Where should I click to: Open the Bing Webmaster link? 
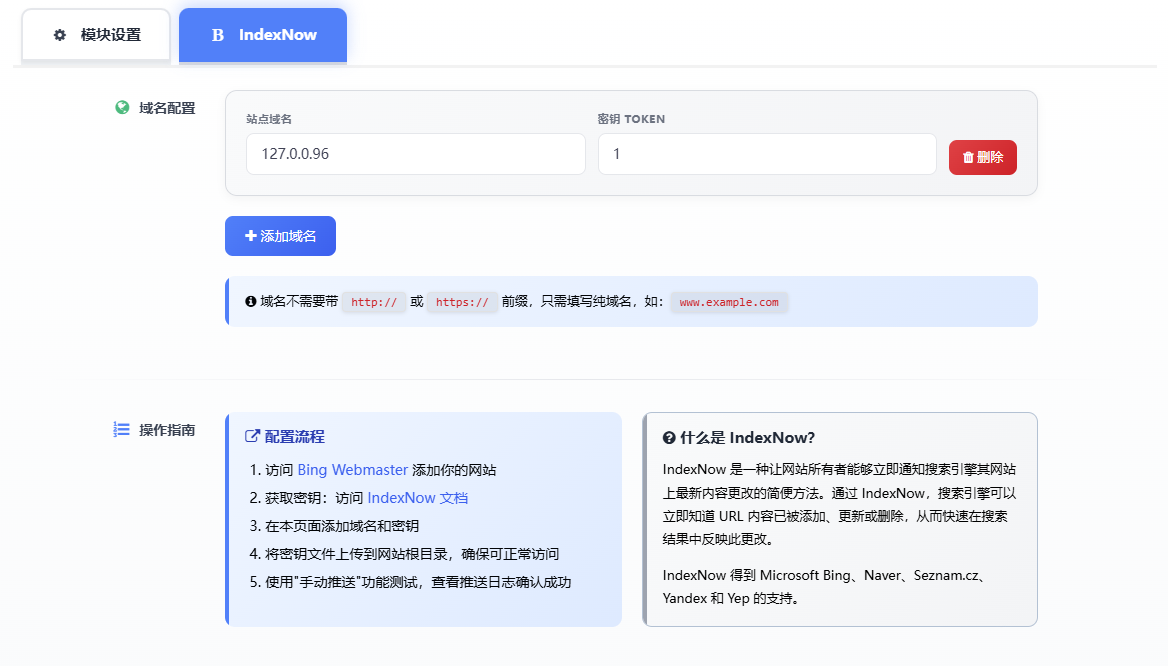(353, 470)
